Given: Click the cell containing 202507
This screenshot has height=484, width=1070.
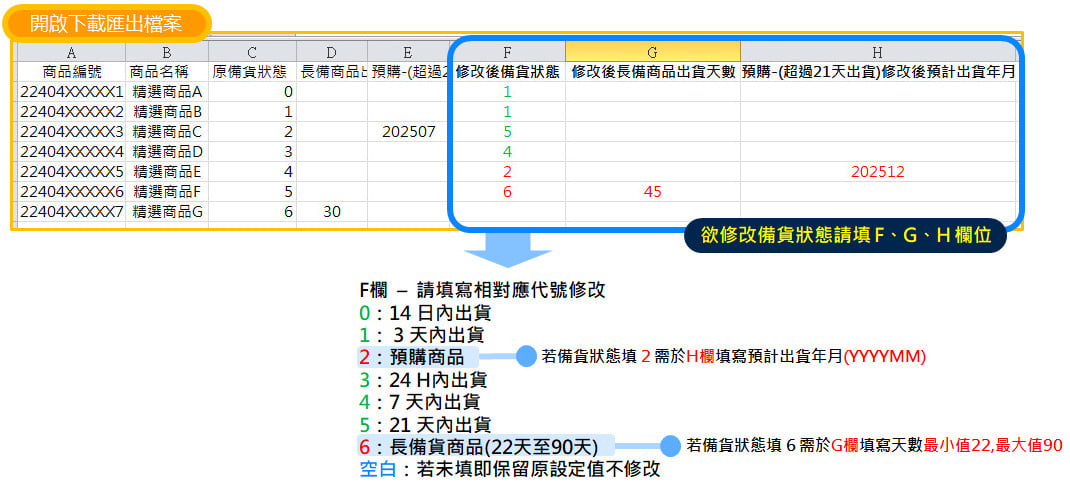Looking at the screenshot, I should pos(408,132).
